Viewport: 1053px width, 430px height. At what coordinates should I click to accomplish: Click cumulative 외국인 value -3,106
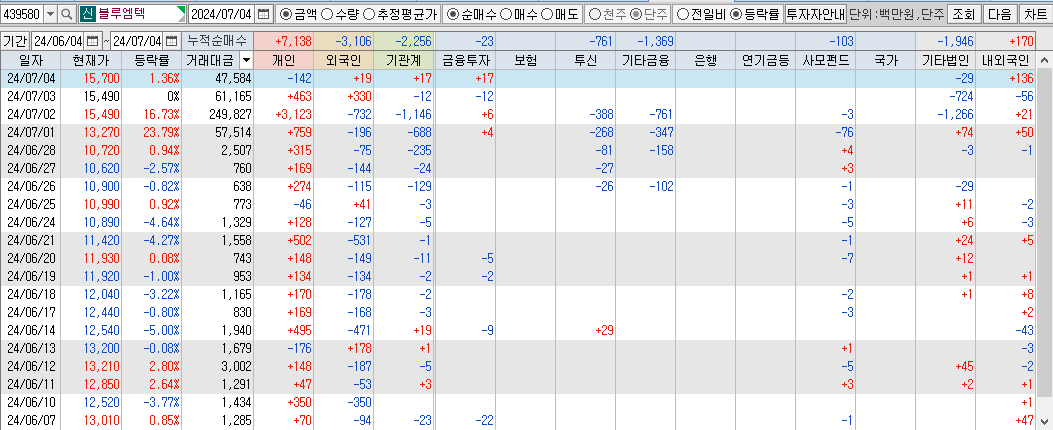(x=344, y=42)
